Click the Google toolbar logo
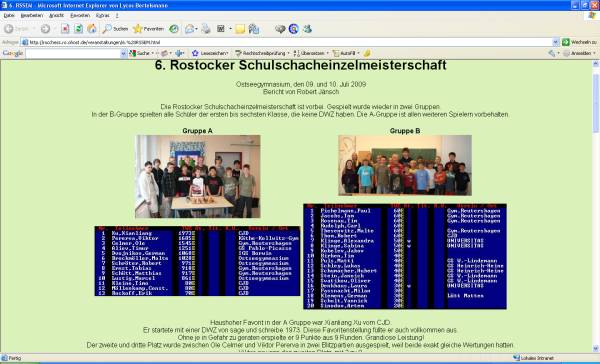 (13, 53)
